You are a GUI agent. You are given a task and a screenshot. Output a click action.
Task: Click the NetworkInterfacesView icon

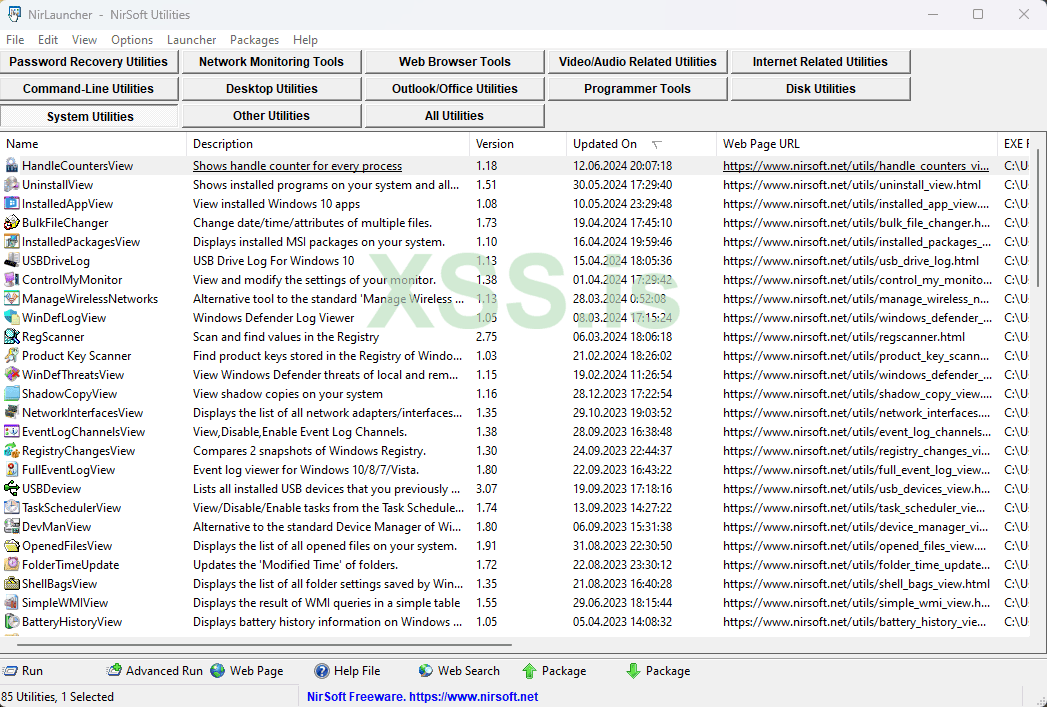(11, 413)
